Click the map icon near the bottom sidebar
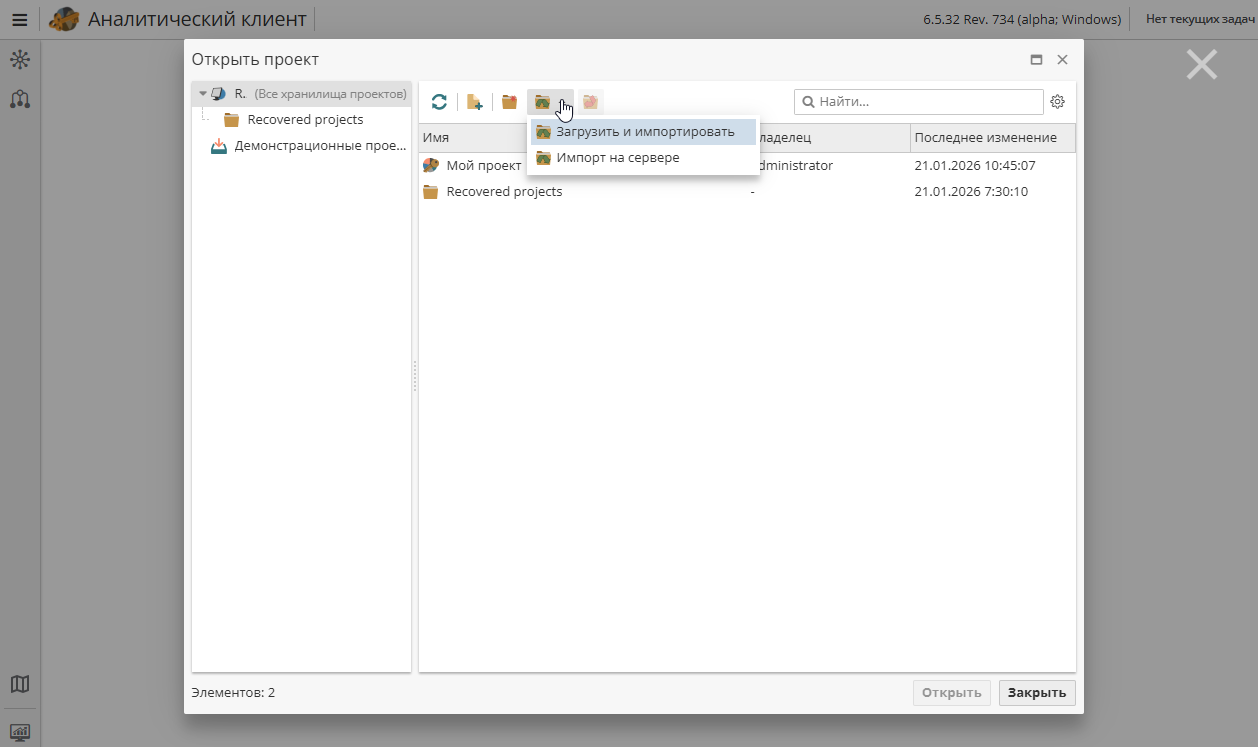The width and height of the screenshot is (1258, 747). (x=20, y=684)
